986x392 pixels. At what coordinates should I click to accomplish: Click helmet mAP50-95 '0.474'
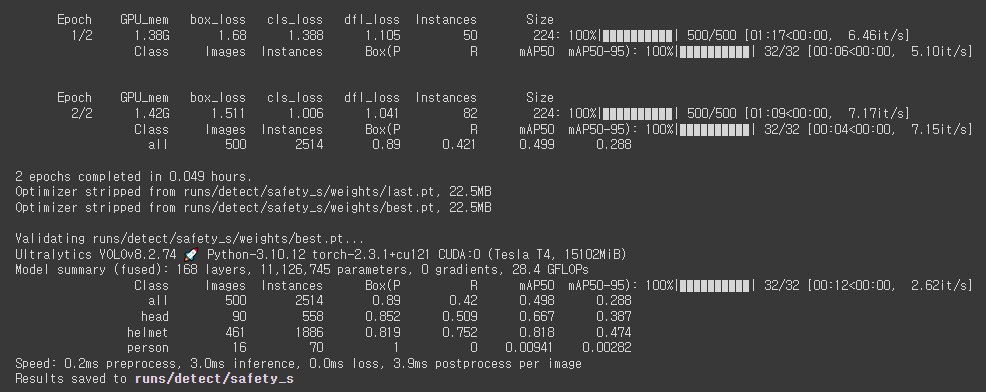614,332
